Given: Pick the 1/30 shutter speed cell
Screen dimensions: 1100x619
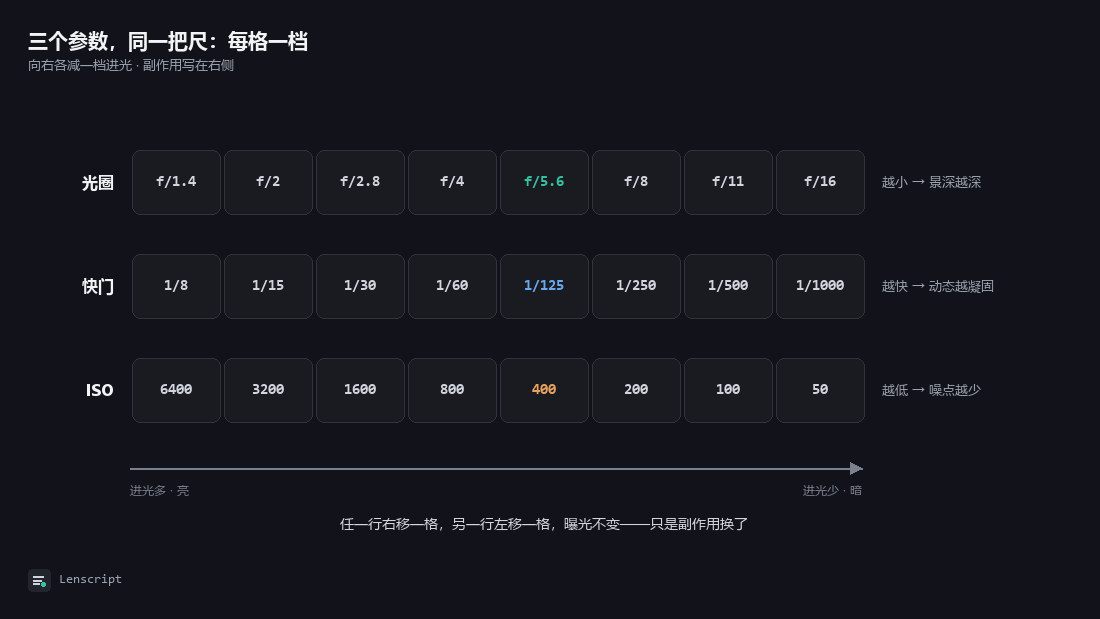Looking at the screenshot, I should pos(360,286).
